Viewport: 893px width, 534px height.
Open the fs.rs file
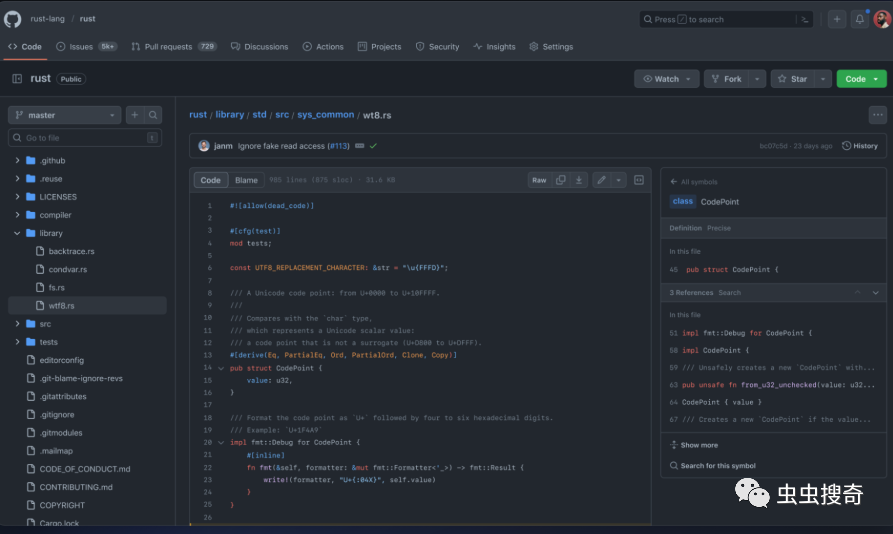pos(56,287)
